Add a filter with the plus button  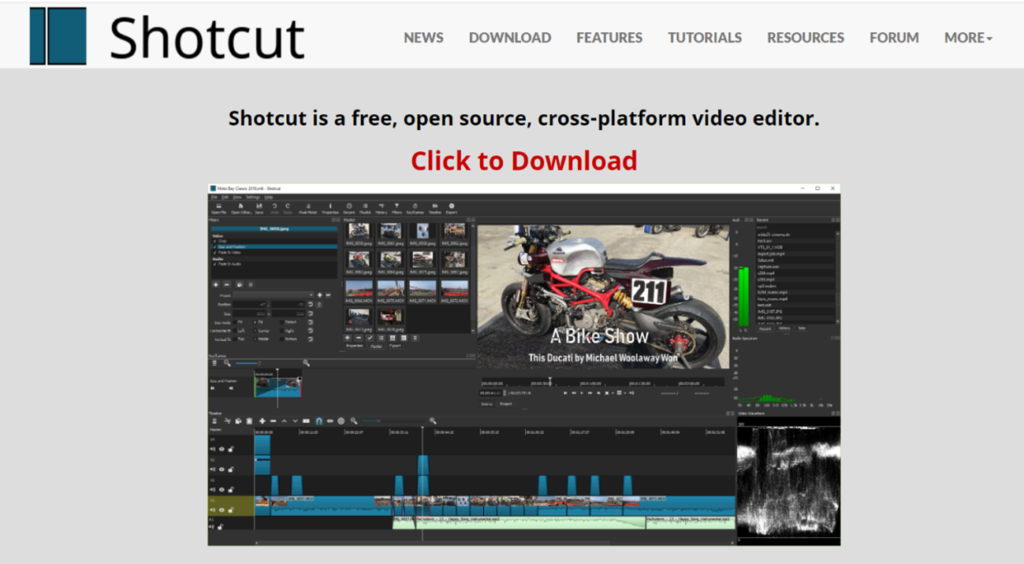coord(216,285)
